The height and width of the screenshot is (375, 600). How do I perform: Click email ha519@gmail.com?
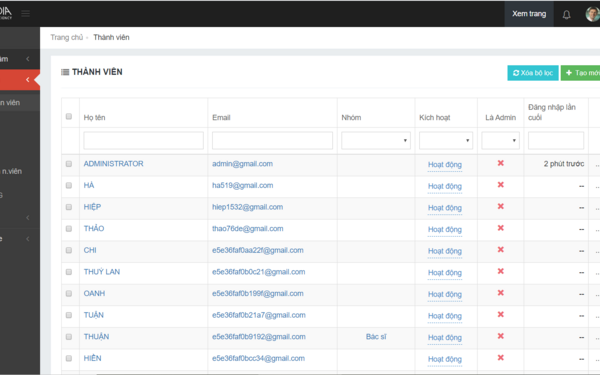coord(243,185)
